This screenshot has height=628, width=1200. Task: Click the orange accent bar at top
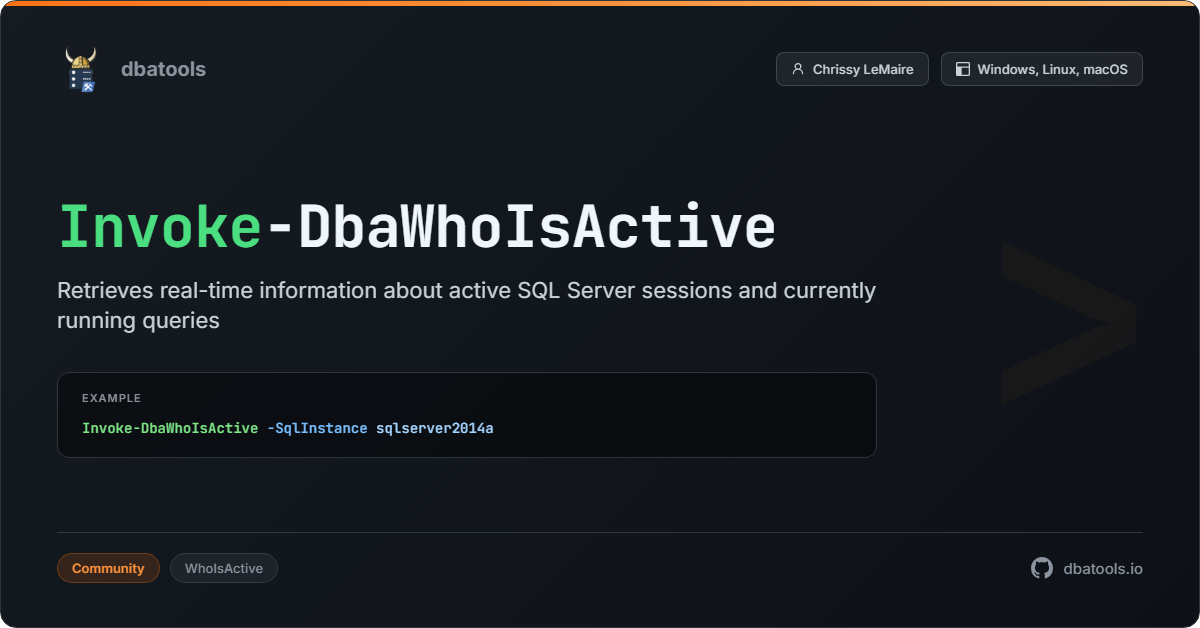pyautogui.click(x=600, y=3)
